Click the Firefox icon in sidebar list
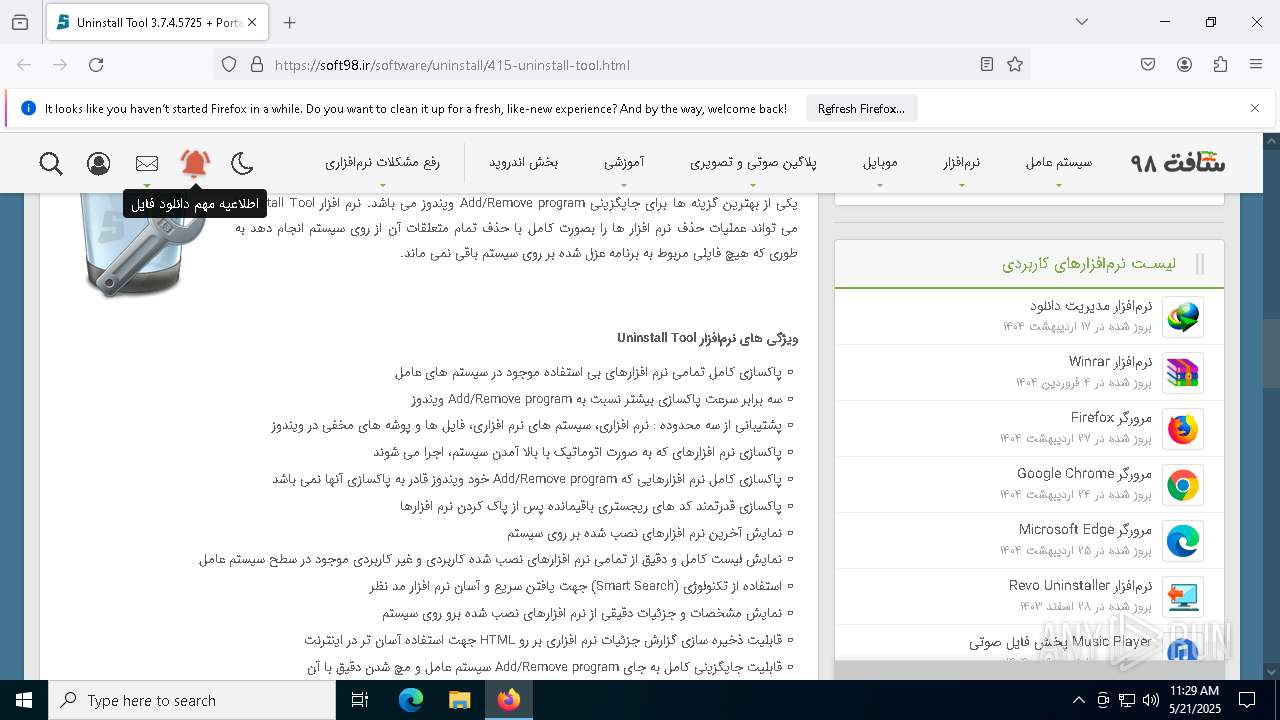This screenshot has height=720, width=1280. [1183, 429]
